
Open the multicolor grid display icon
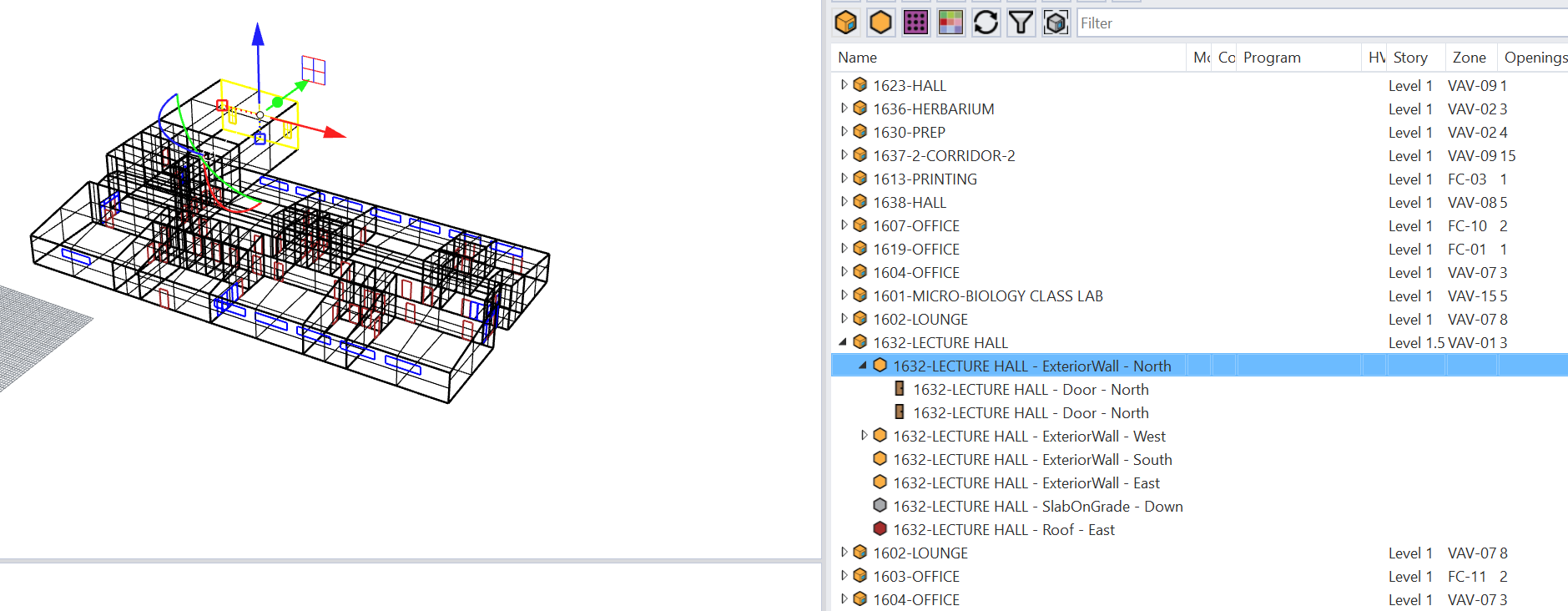[x=950, y=23]
